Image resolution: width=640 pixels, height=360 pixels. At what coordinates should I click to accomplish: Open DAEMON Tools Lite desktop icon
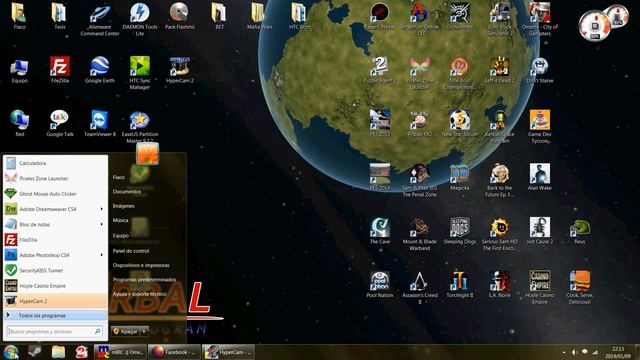140,19
